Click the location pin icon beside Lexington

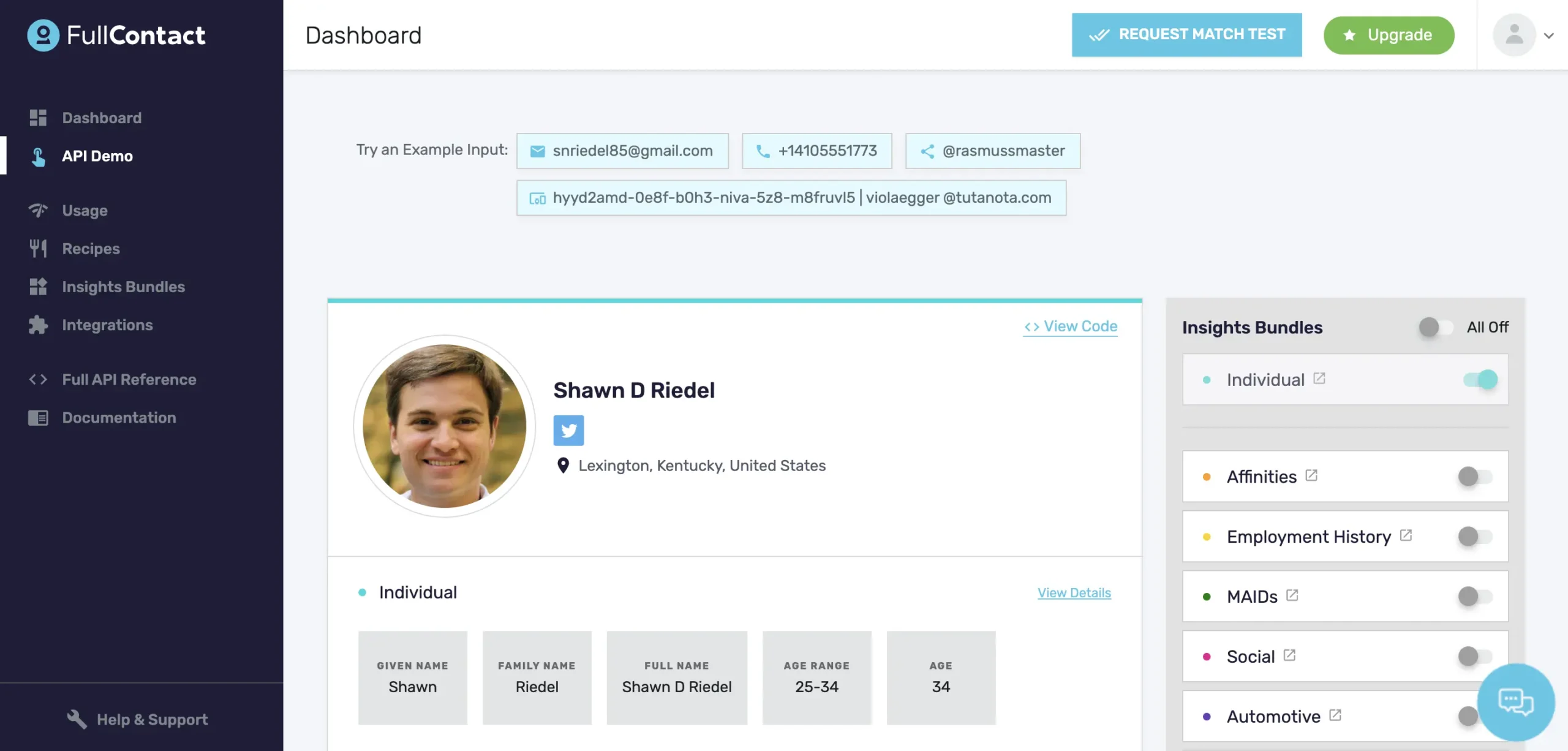point(563,466)
